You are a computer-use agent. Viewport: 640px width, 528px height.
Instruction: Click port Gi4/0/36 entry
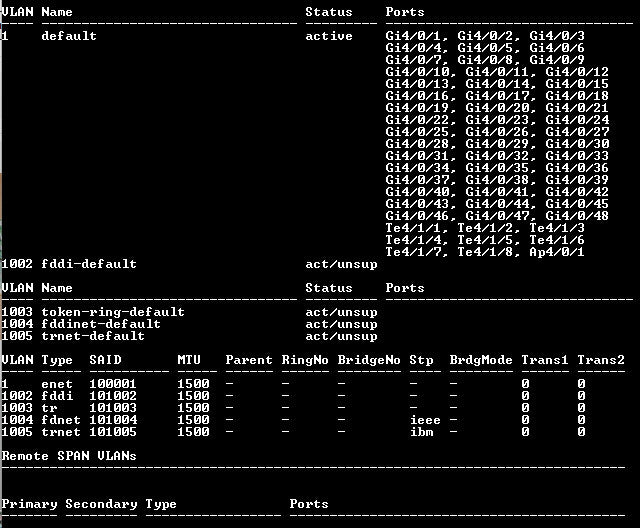pyautogui.click(x=577, y=168)
